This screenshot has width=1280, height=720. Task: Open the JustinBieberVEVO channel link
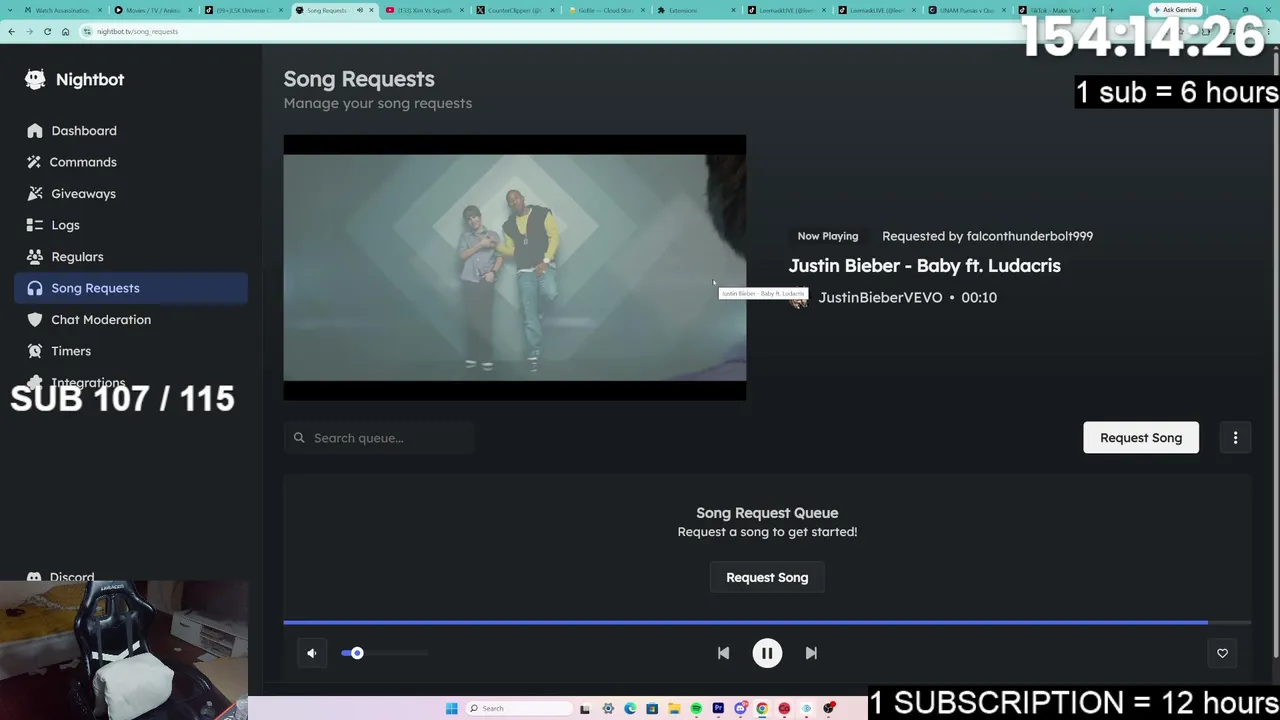click(x=880, y=297)
